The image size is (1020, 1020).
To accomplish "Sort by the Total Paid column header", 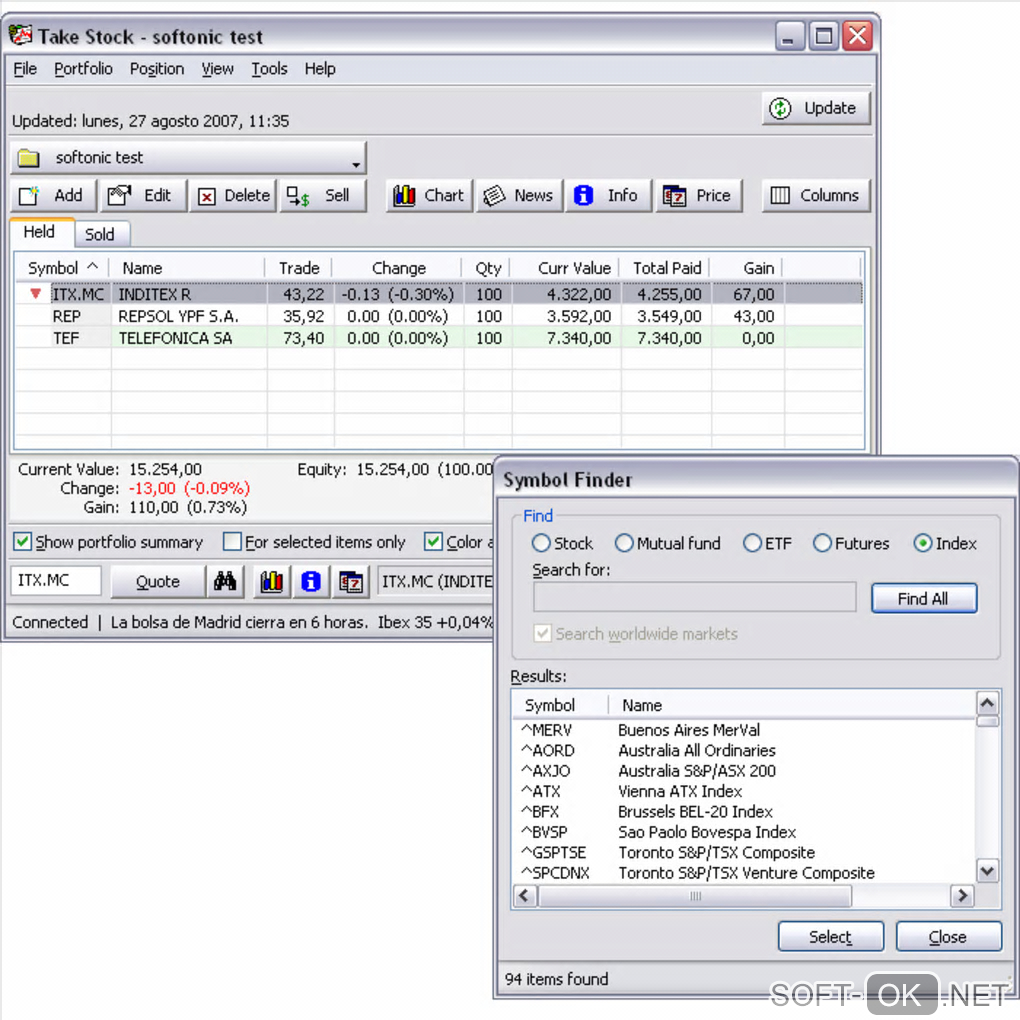I will (665, 268).
